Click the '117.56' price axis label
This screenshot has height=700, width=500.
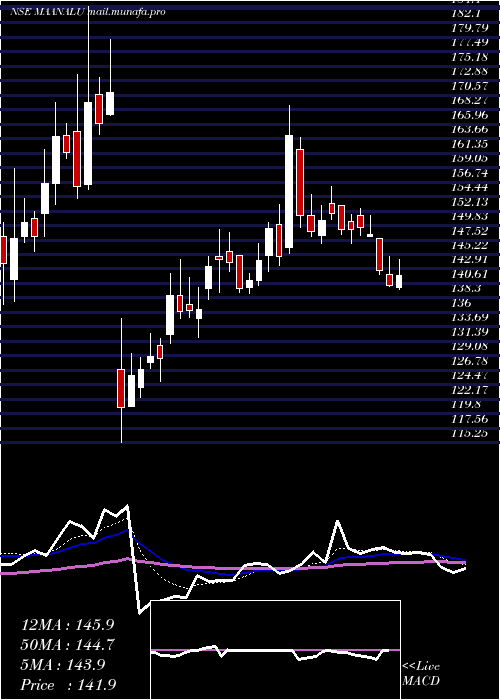pyautogui.click(x=469, y=419)
